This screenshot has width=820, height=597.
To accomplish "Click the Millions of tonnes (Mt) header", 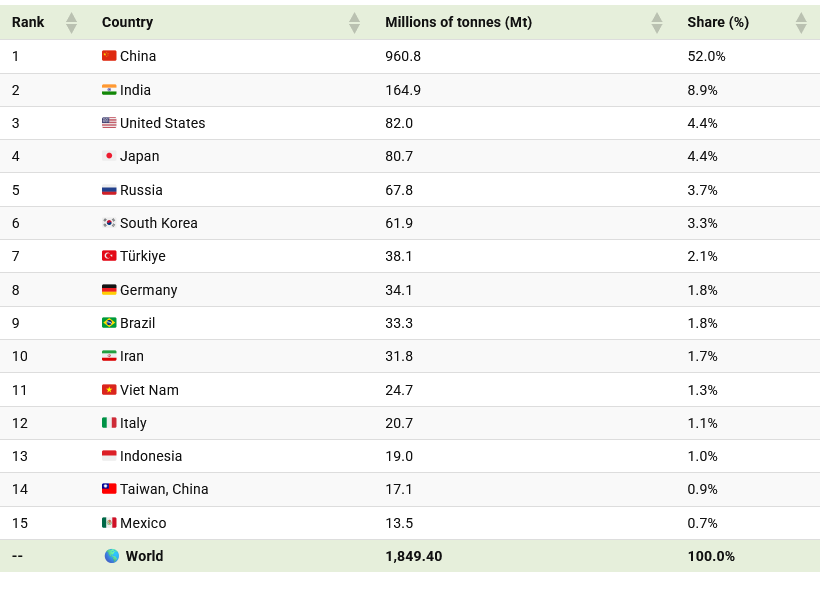I will 459,22.
